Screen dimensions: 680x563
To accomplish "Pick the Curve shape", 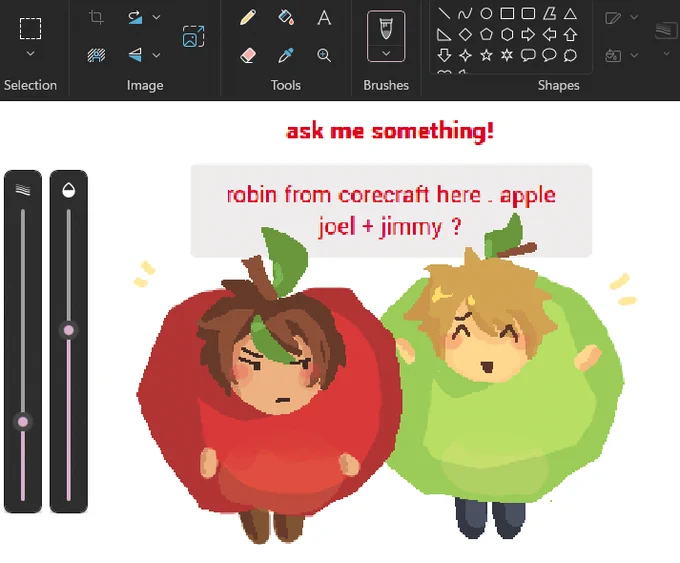I will click(x=465, y=13).
